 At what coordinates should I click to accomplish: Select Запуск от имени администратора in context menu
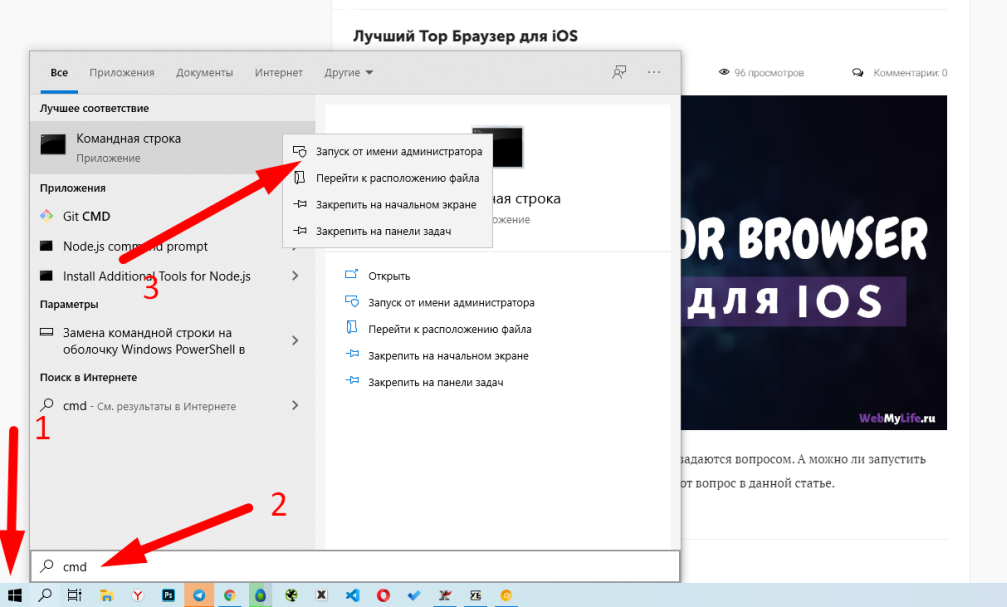point(398,152)
